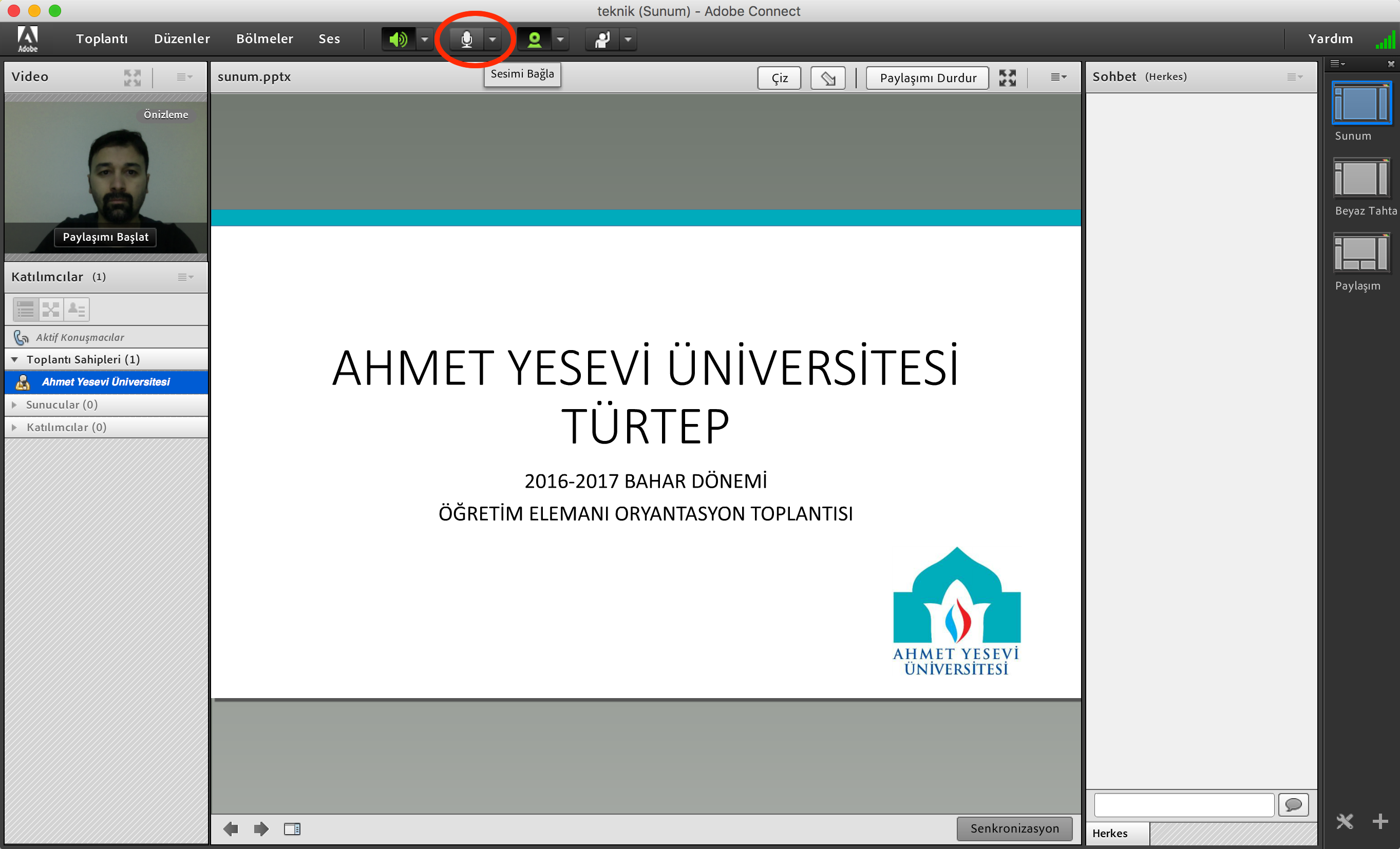Select the pointer arrow tool
This screenshot has width=1400, height=849.
click(828, 78)
